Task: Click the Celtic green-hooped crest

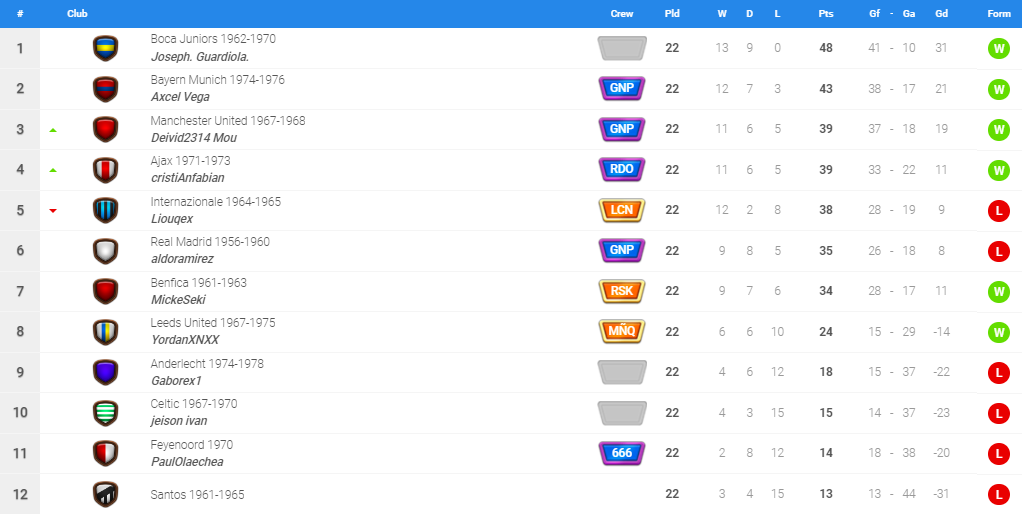Action: 105,413
